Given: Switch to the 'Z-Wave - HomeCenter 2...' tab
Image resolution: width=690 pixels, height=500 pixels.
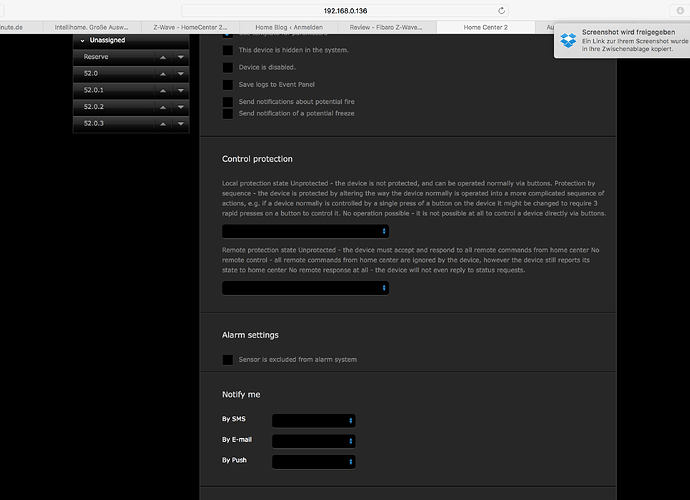Looking at the screenshot, I should click(190, 27).
